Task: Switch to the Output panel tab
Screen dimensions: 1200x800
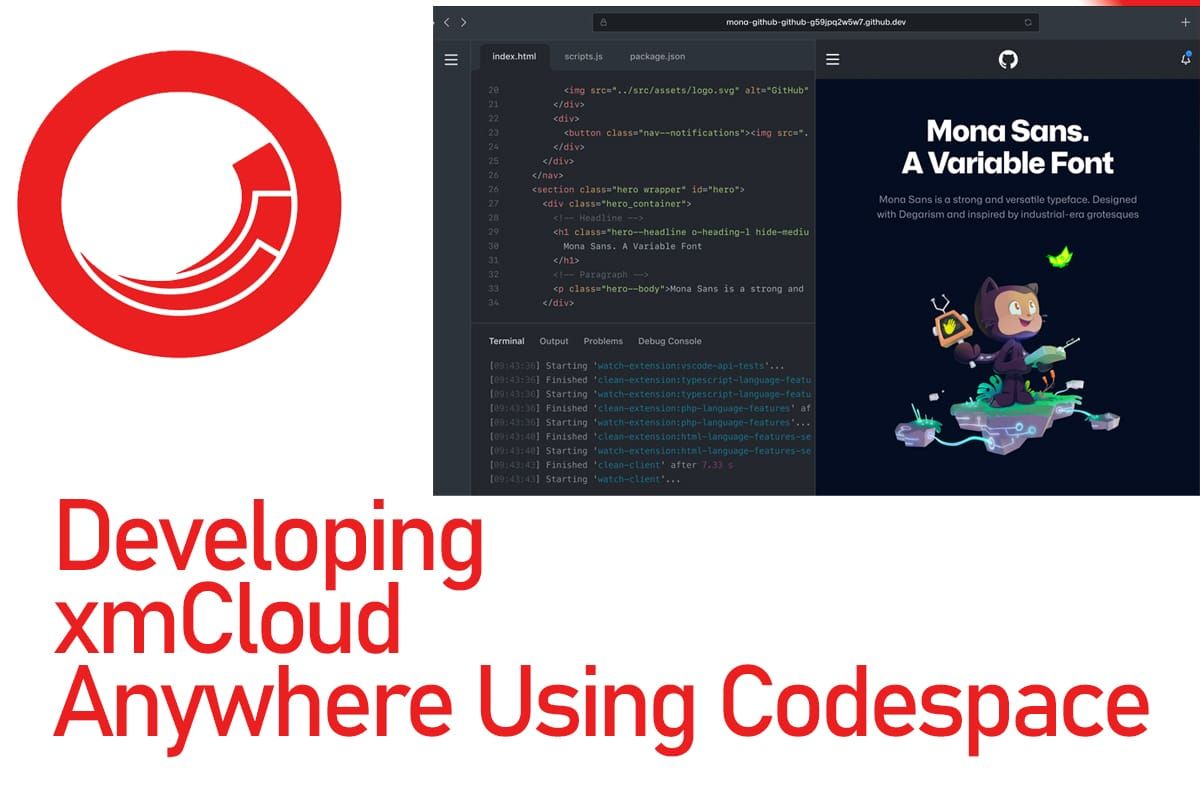Action: 554,341
